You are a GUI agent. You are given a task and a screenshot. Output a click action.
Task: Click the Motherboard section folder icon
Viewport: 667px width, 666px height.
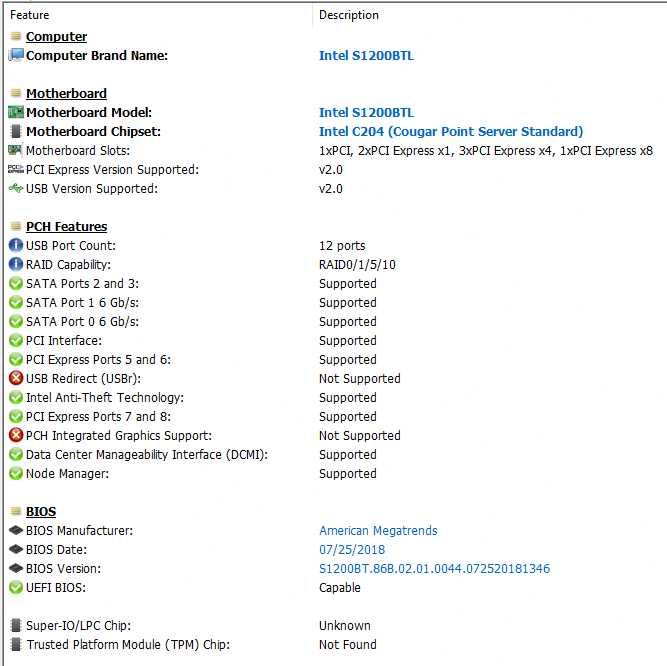tap(16, 93)
